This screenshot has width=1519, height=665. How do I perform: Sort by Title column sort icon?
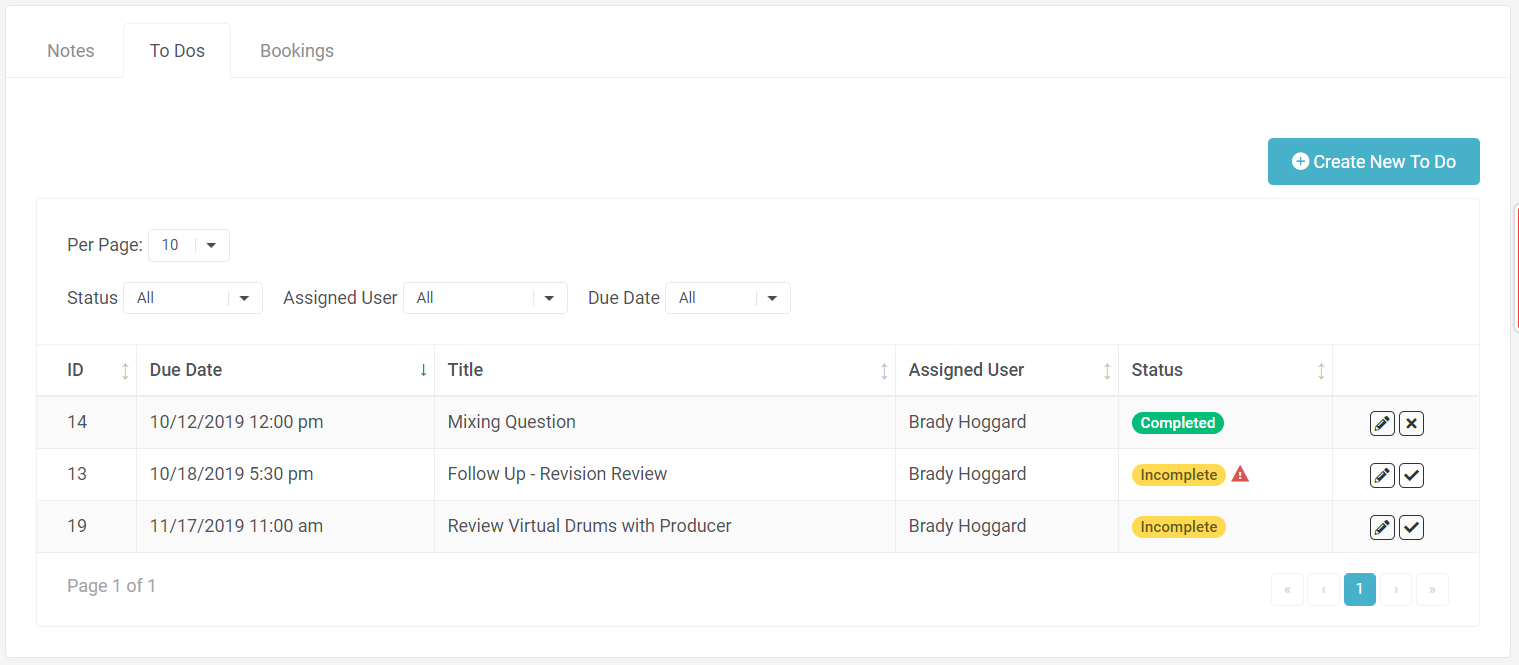[x=884, y=371]
